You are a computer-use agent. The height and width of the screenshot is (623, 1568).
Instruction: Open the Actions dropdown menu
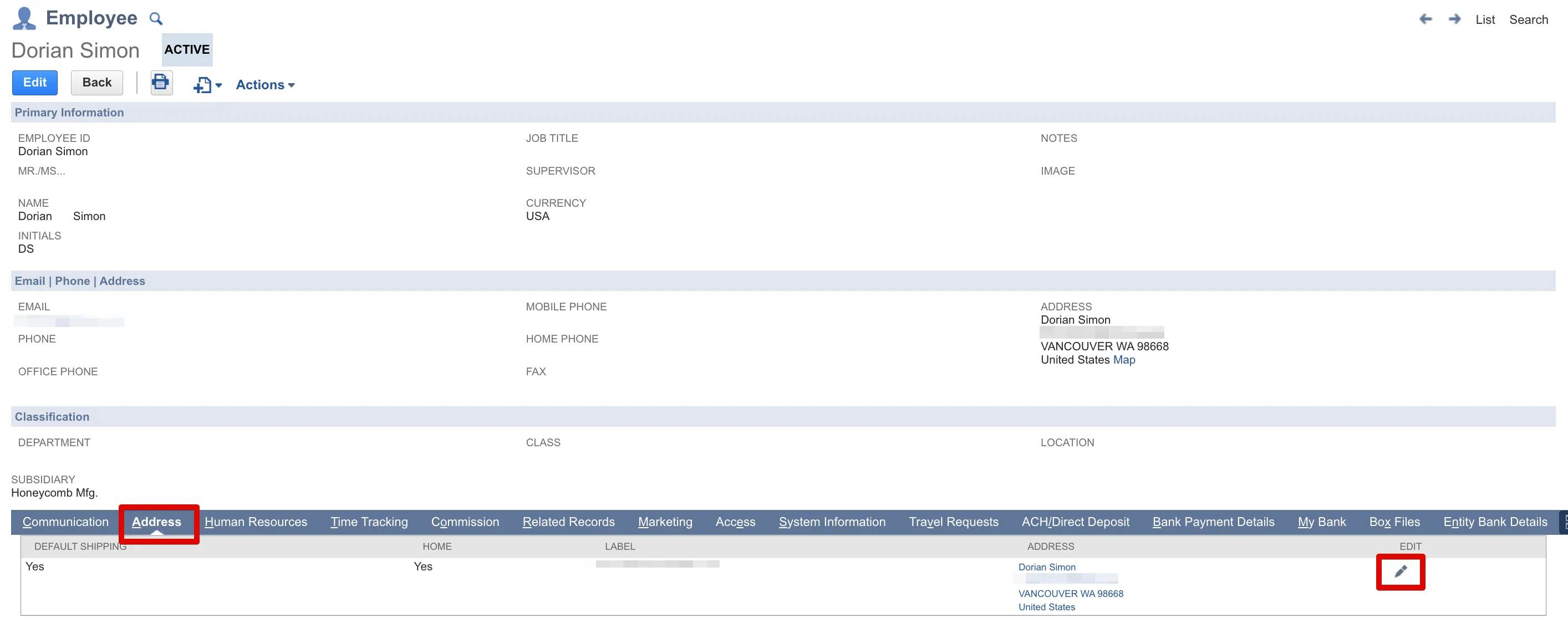pyautogui.click(x=265, y=85)
